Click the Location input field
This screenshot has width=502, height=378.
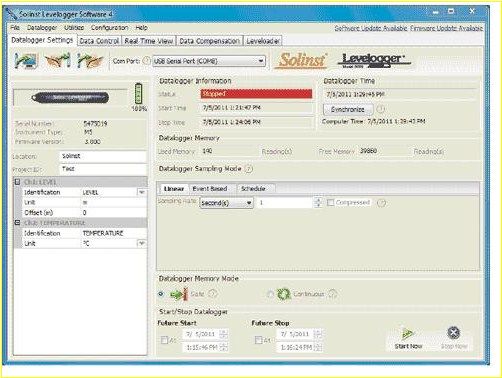click(103, 156)
